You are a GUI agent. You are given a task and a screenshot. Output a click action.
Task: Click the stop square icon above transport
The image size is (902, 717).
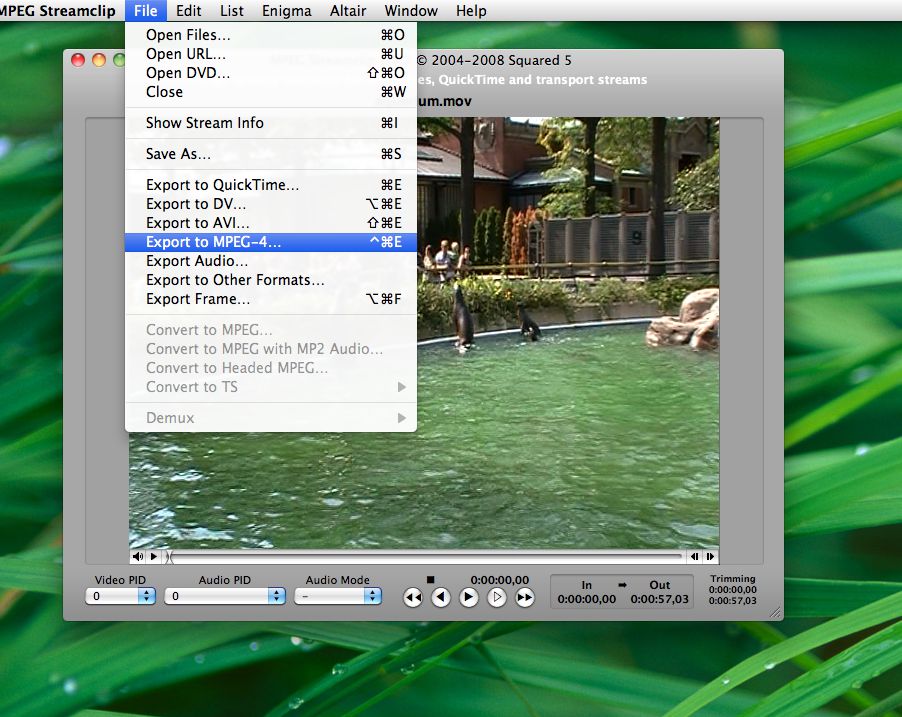(430, 579)
